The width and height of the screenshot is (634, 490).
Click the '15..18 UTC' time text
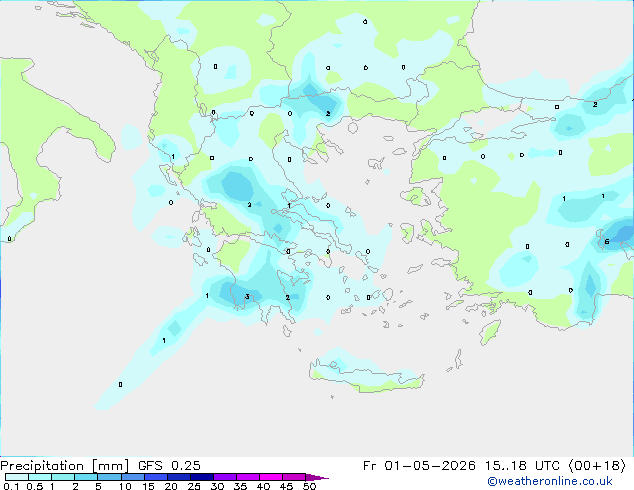[x=522, y=466]
